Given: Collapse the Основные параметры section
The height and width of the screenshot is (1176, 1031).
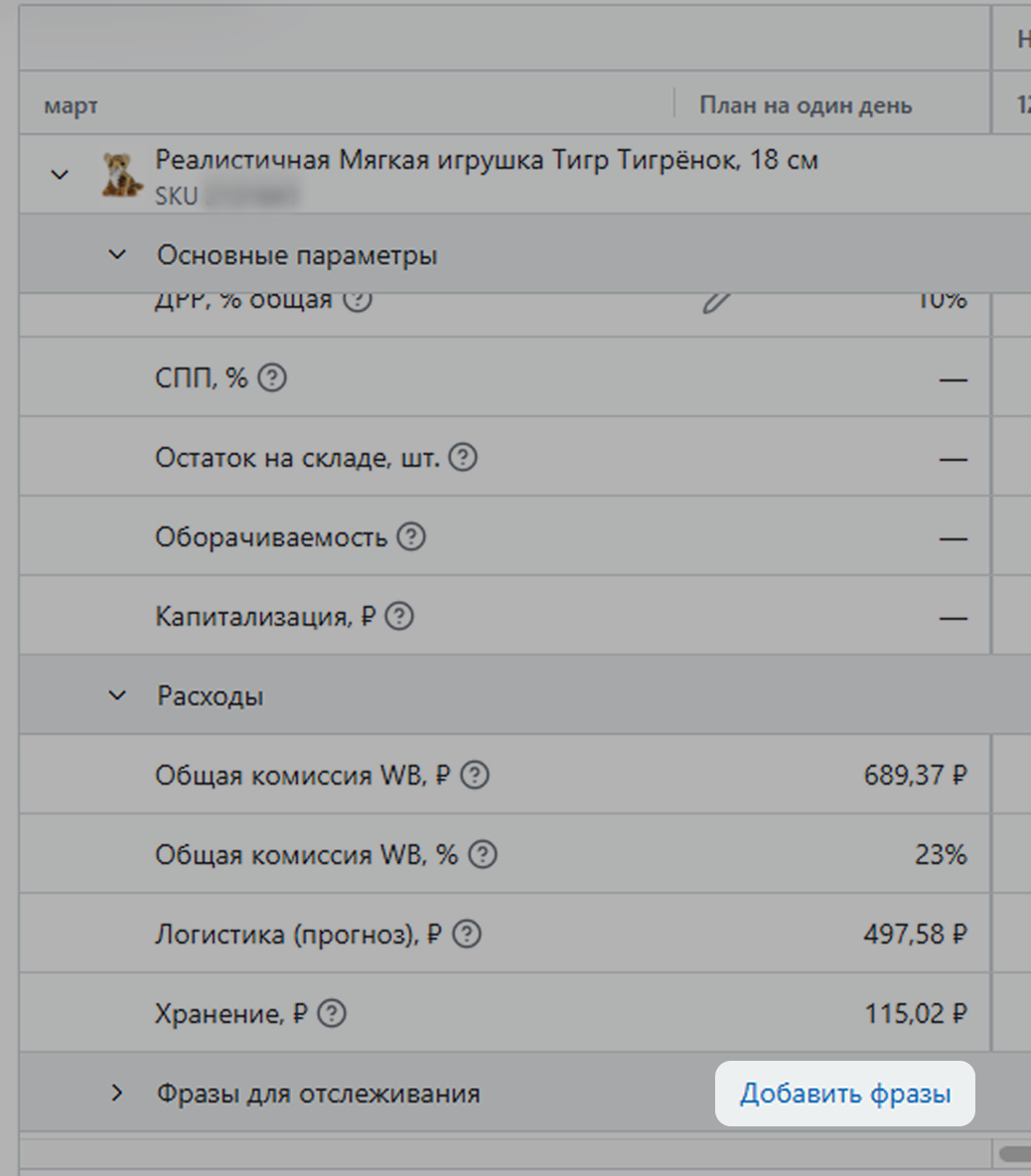Looking at the screenshot, I should click(x=117, y=255).
